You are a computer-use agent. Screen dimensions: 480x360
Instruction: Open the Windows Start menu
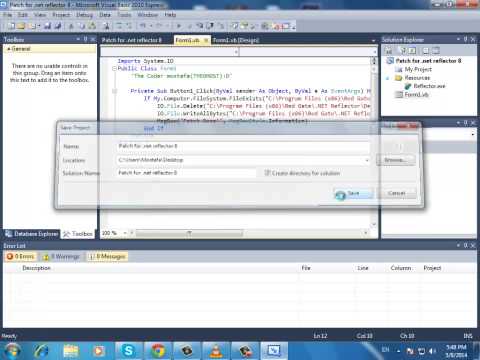coord(12,351)
